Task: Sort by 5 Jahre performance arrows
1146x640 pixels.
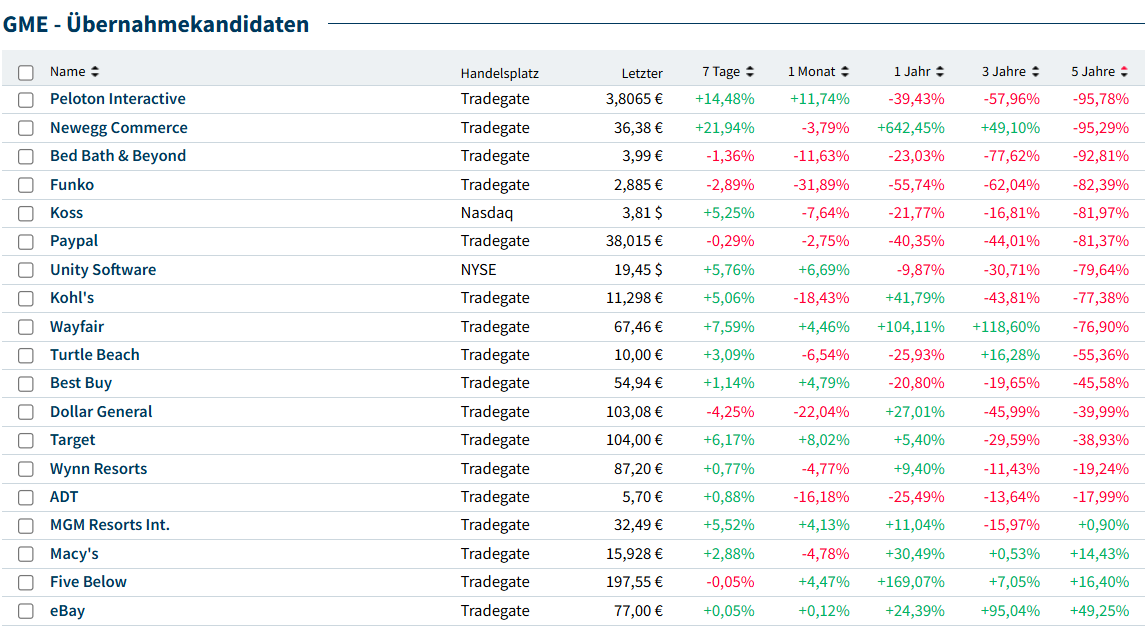Action: pyautogui.click(x=1124, y=72)
